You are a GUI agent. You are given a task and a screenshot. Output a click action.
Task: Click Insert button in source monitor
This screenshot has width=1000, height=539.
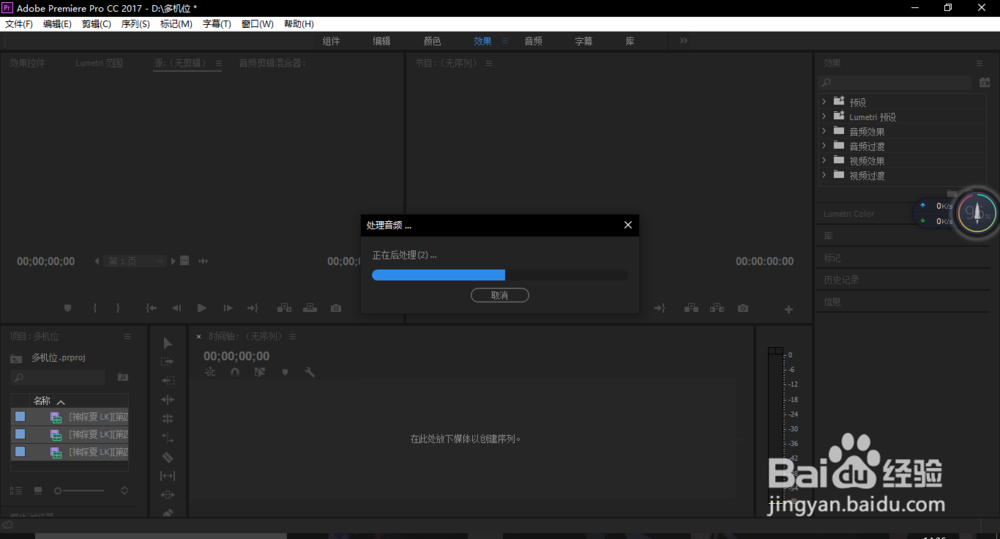click(284, 308)
